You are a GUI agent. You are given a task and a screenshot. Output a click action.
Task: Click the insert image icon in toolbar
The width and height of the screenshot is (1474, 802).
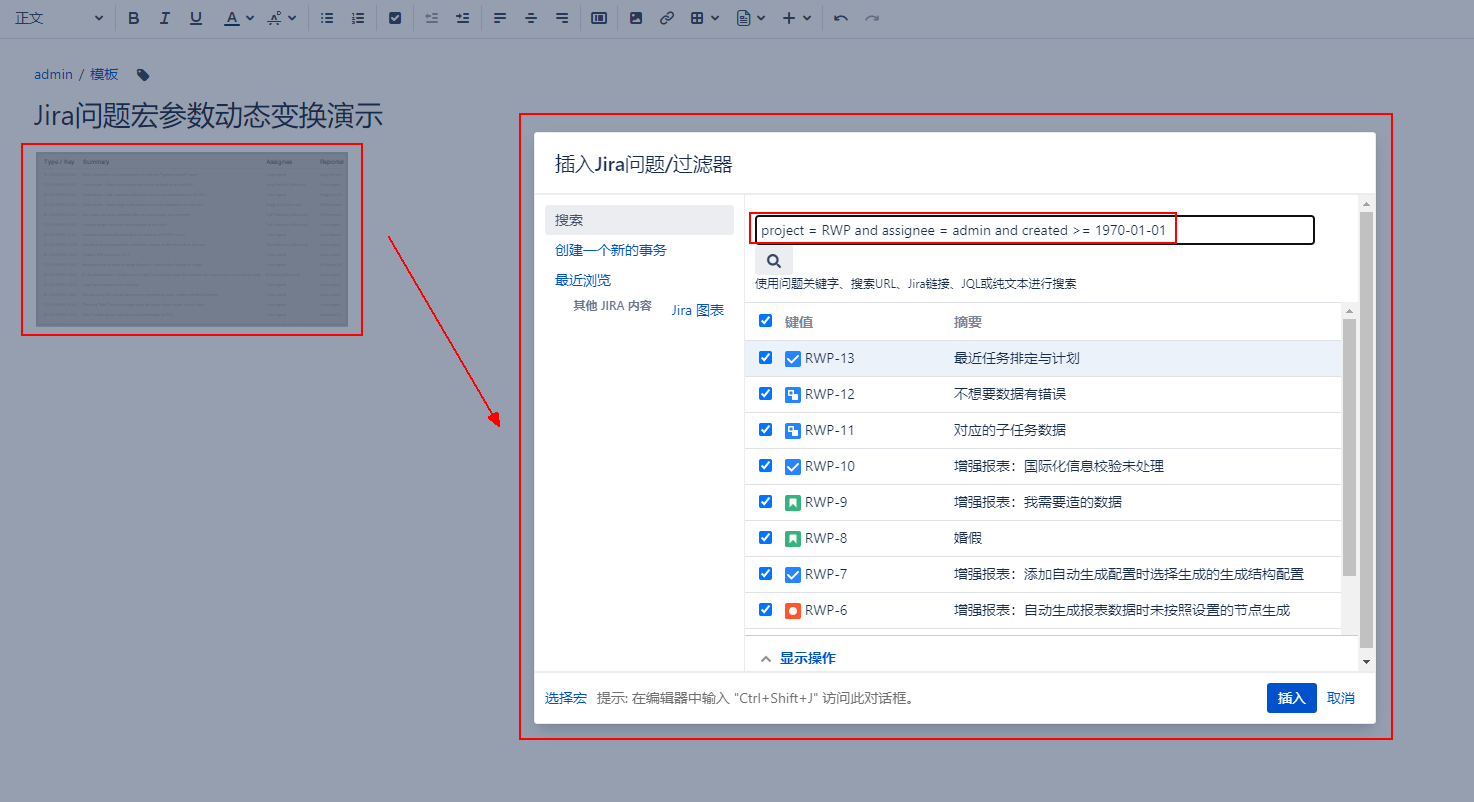pyautogui.click(x=636, y=18)
